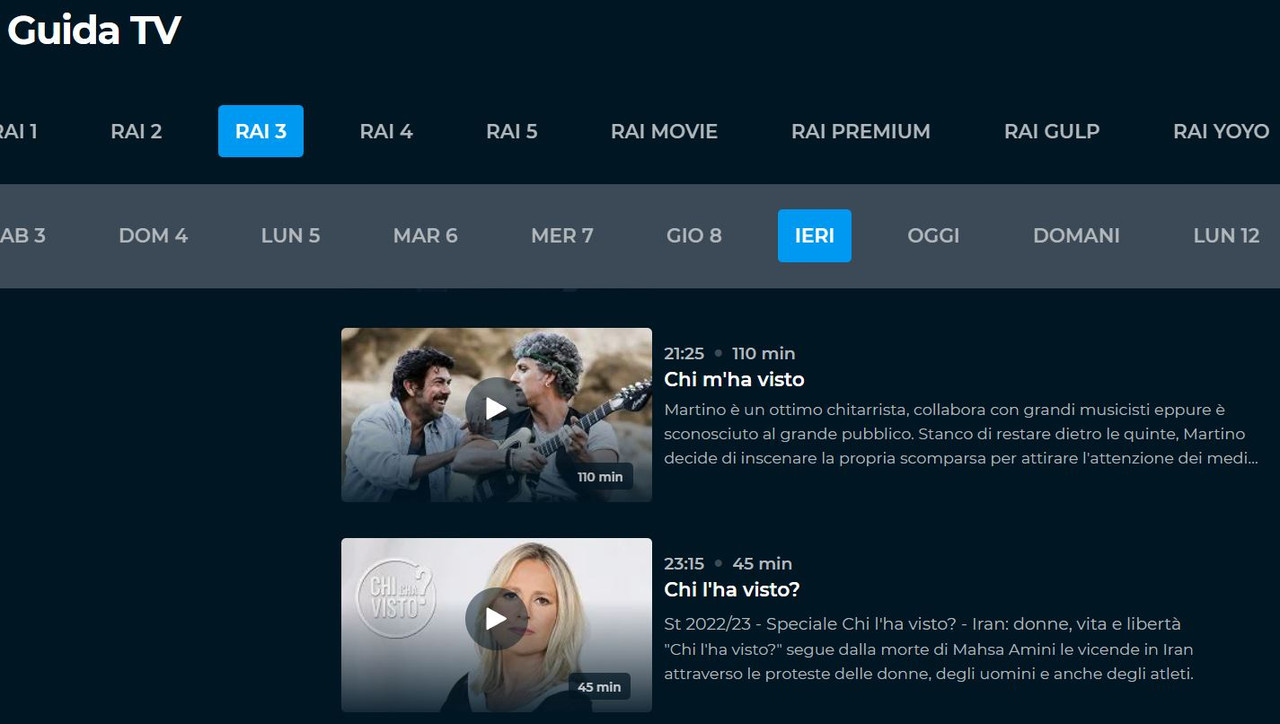The height and width of the screenshot is (724, 1280).
Task: Jump to the OGGI schedule
Action: pos(933,236)
